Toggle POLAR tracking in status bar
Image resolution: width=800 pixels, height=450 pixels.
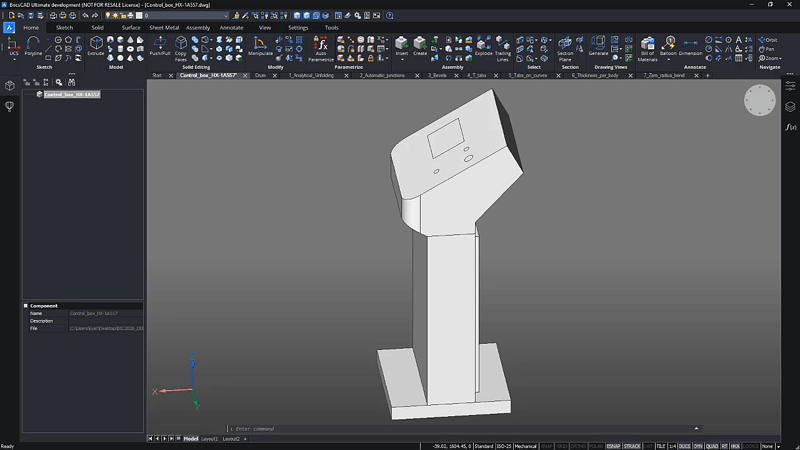(596, 446)
